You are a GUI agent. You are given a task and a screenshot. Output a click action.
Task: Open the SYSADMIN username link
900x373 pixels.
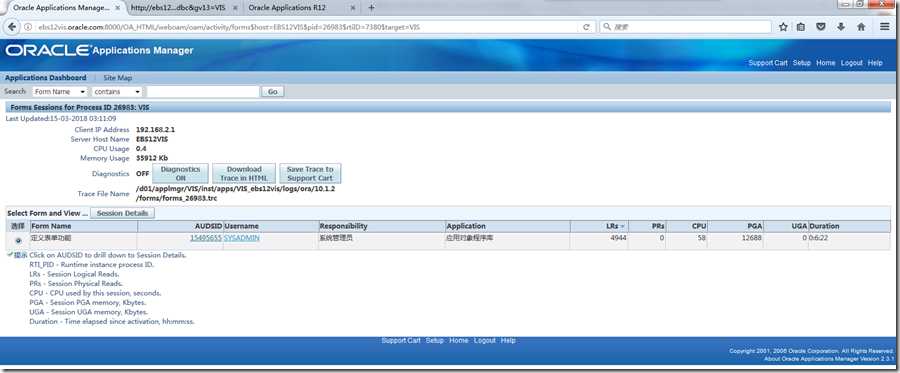pos(242,238)
